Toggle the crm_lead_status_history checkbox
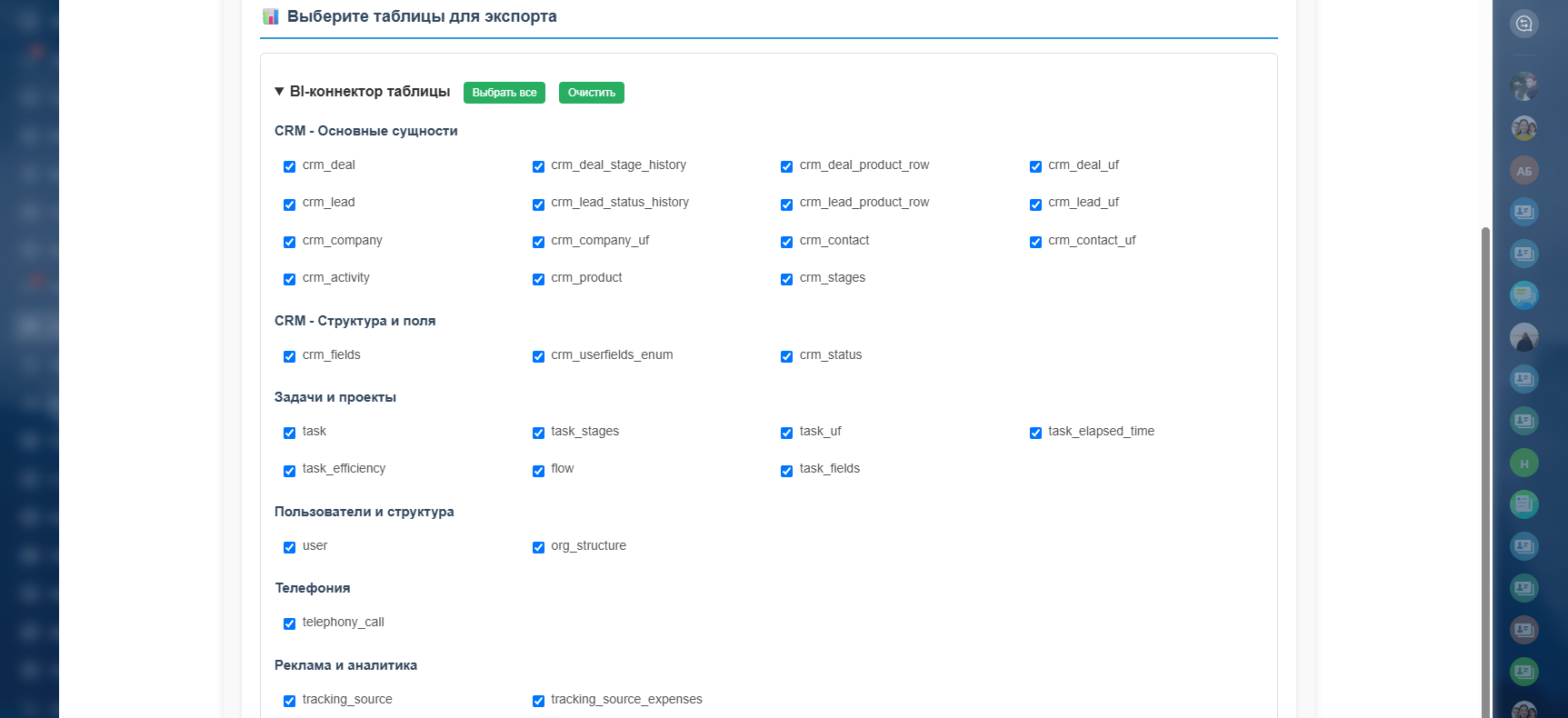Viewport: 1568px width, 718px height. tap(538, 204)
